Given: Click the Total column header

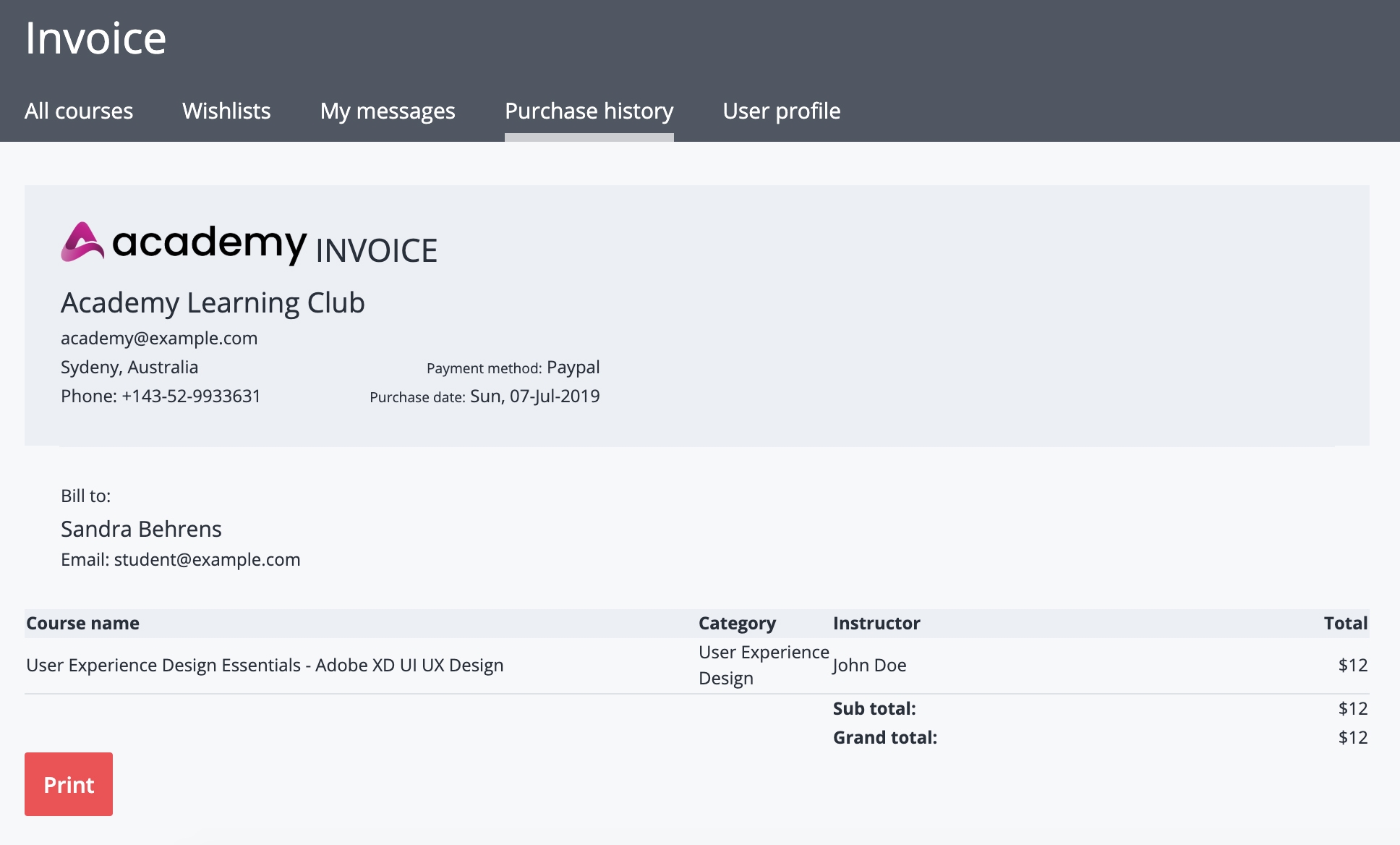Looking at the screenshot, I should tap(1345, 623).
